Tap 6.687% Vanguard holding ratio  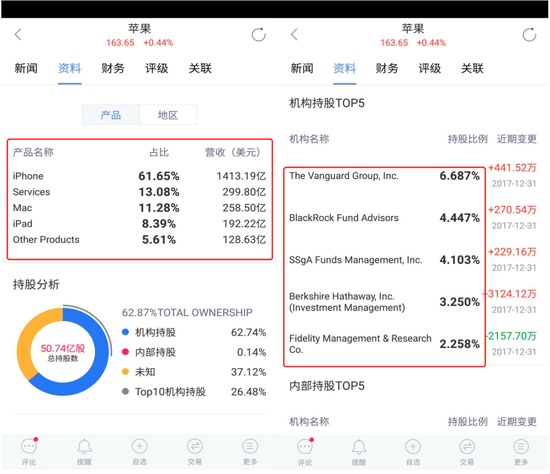(460, 176)
